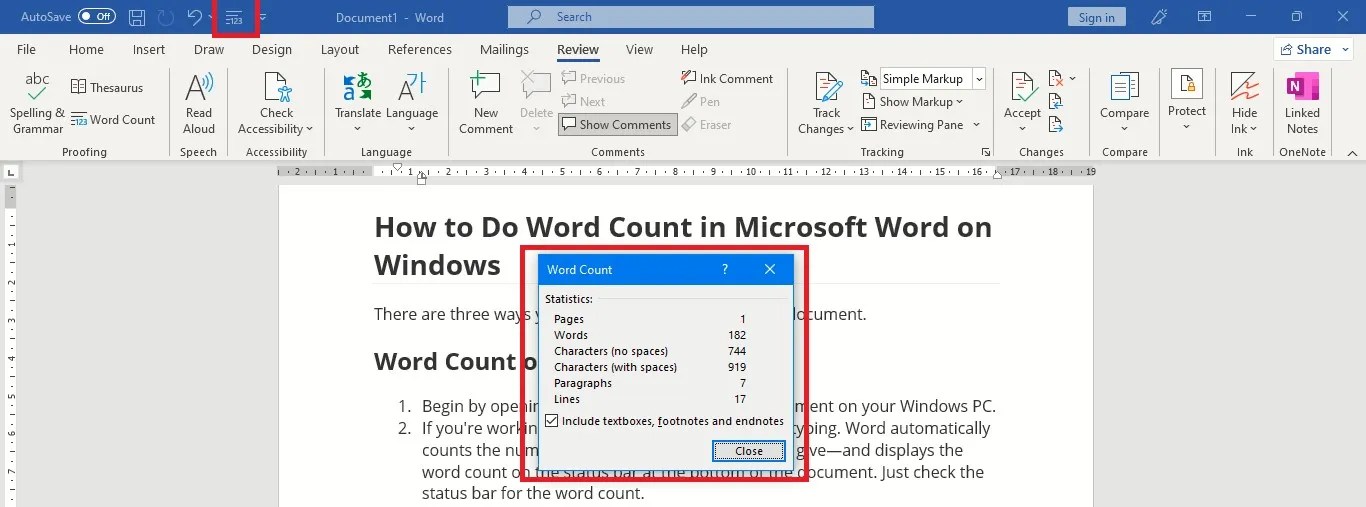Switch to the Design tab
1366x507 pixels.
pyautogui.click(x=272, y=49)
